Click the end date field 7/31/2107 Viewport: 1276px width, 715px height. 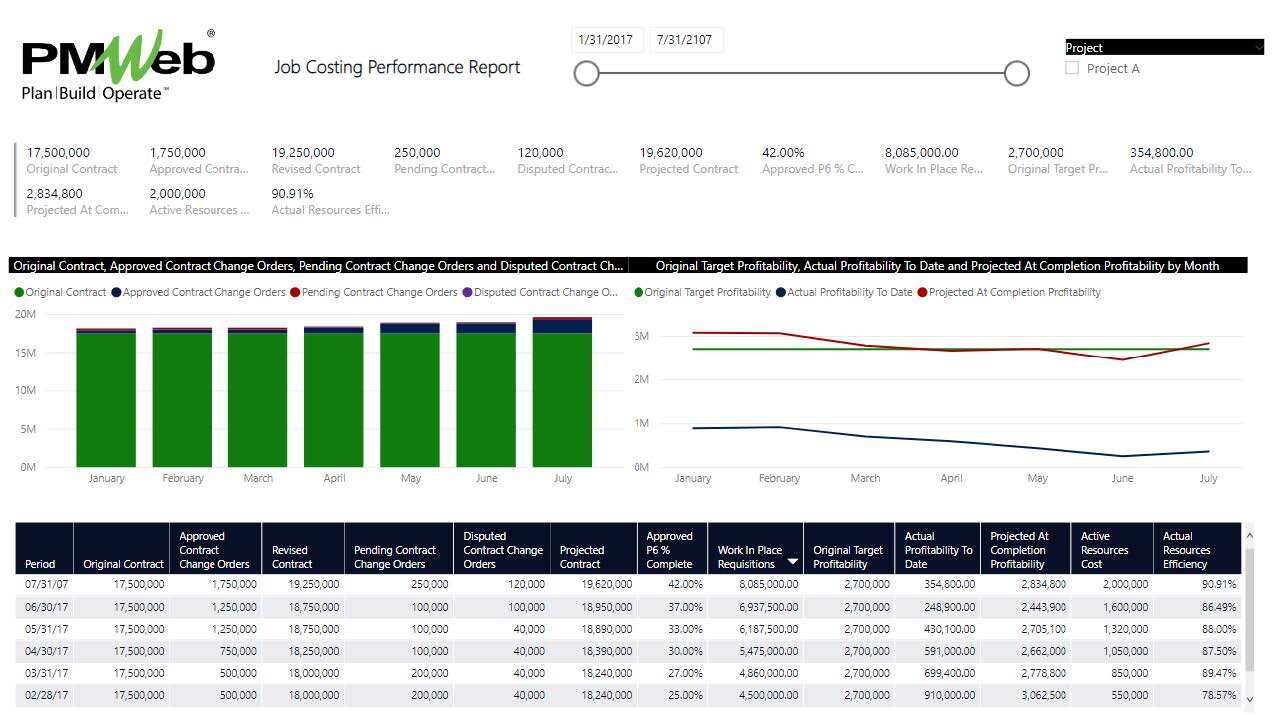(x=685, y=40)
